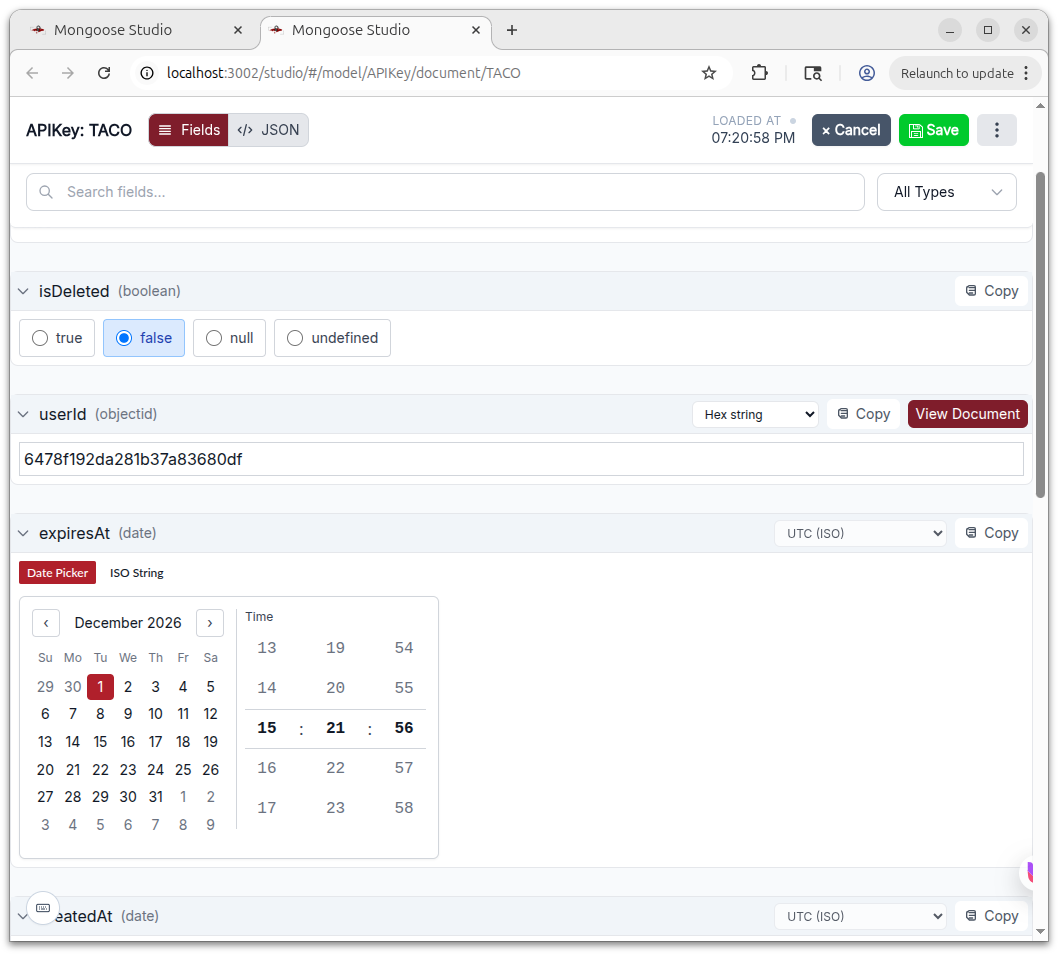This screenshot has width=1058, height=954.
Task: Switch to the Fields view tab
Action: [189, 130]
